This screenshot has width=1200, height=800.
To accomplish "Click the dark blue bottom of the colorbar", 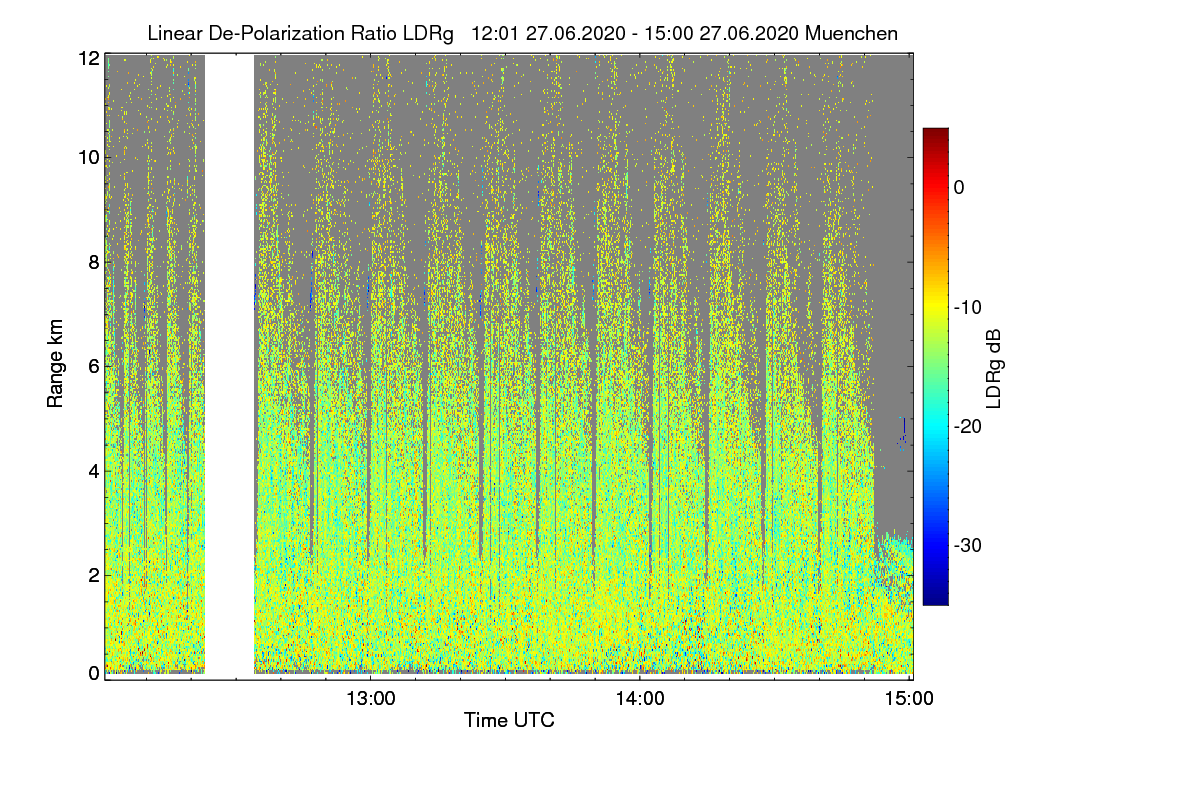I will [x=935, y=598].
